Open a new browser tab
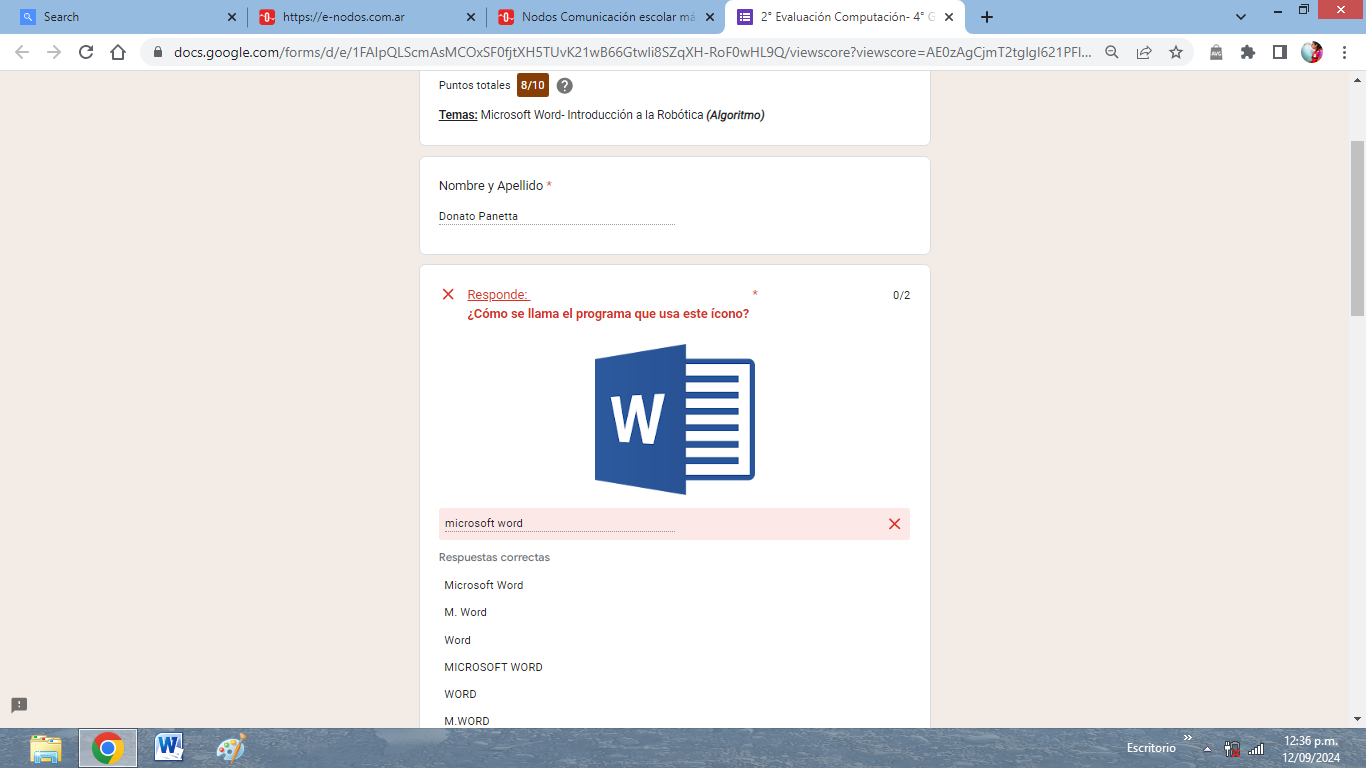 click(x=987, y=17)
